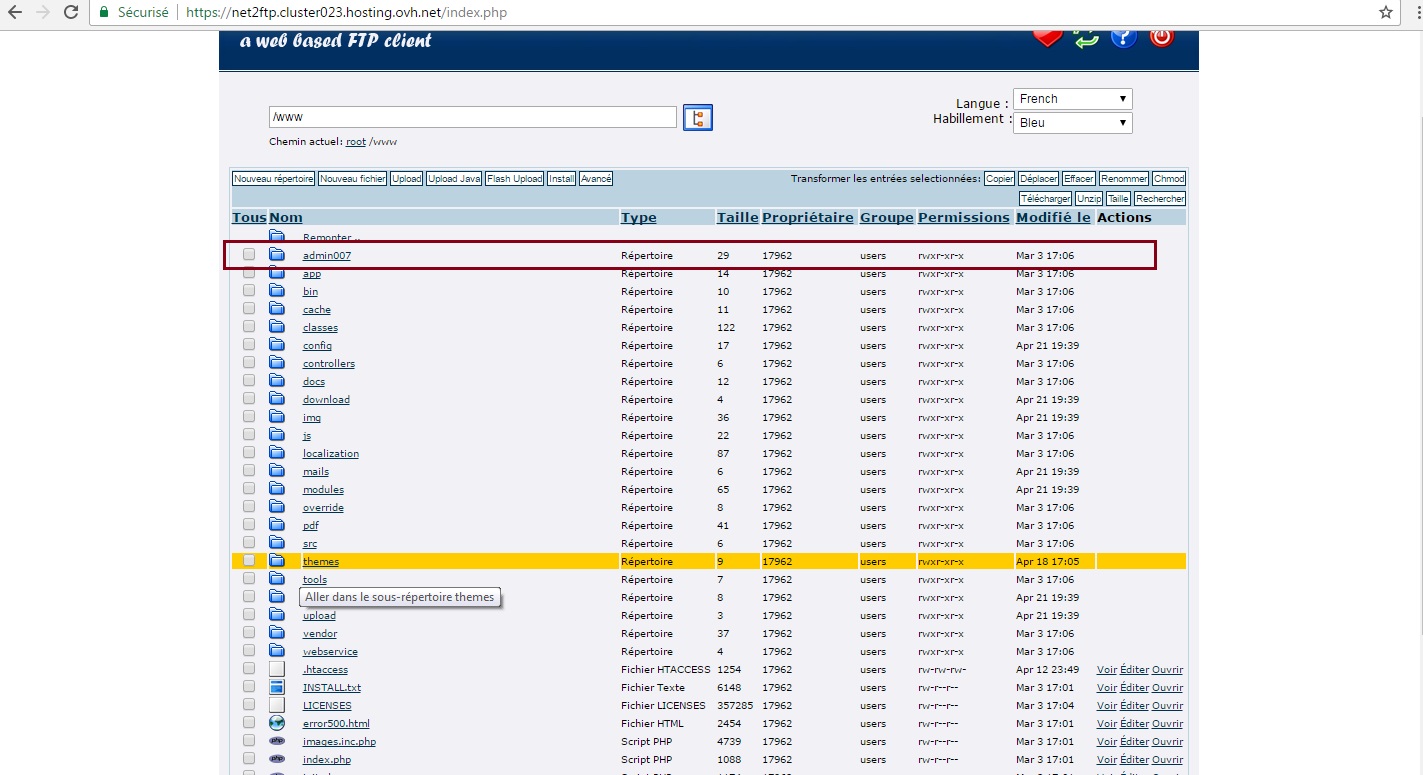
Task: Click the directory tree browse icon
Action: coord(697,118)
